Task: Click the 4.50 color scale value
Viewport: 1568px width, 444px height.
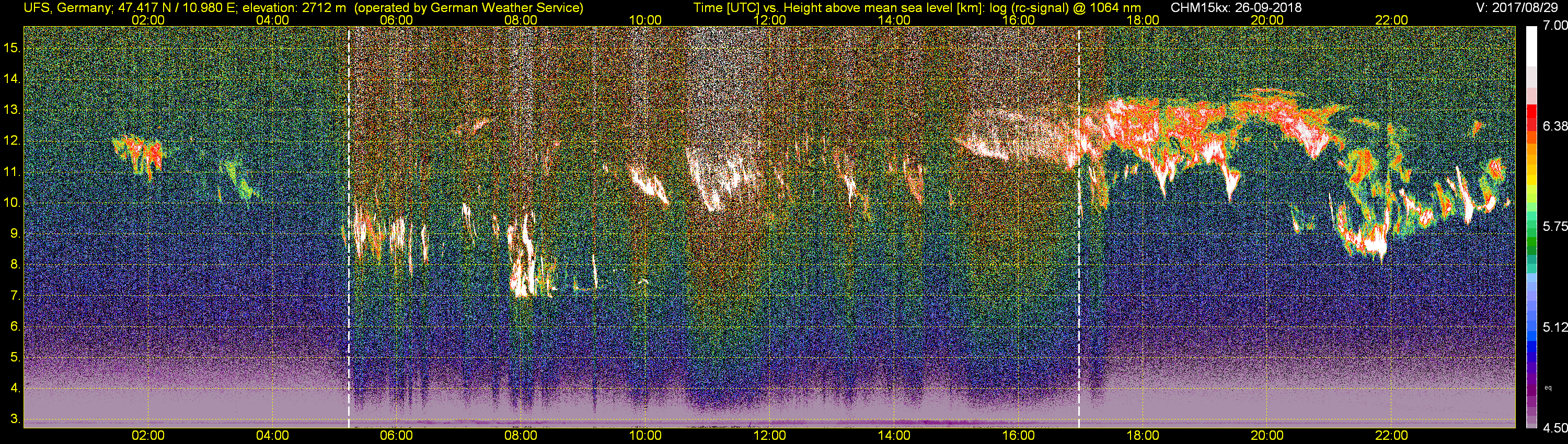Action: click(1554, 428)
